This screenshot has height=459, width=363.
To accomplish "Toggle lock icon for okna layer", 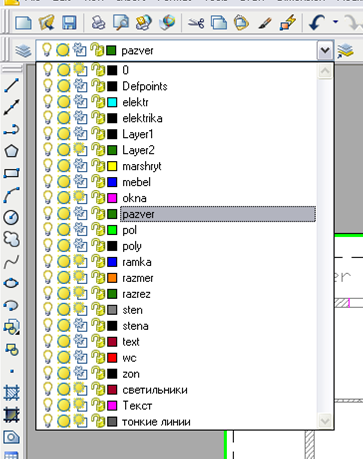I will pos(98,198).
